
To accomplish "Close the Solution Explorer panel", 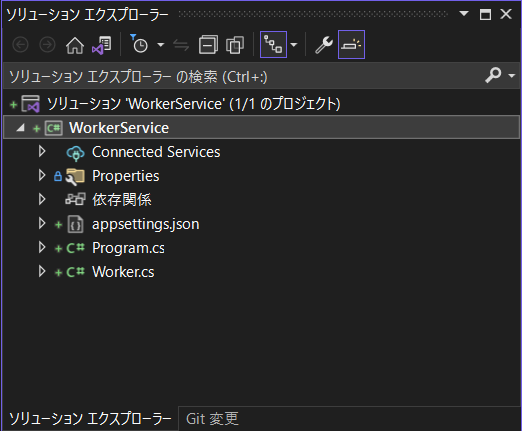I will (x=506, y=14).
